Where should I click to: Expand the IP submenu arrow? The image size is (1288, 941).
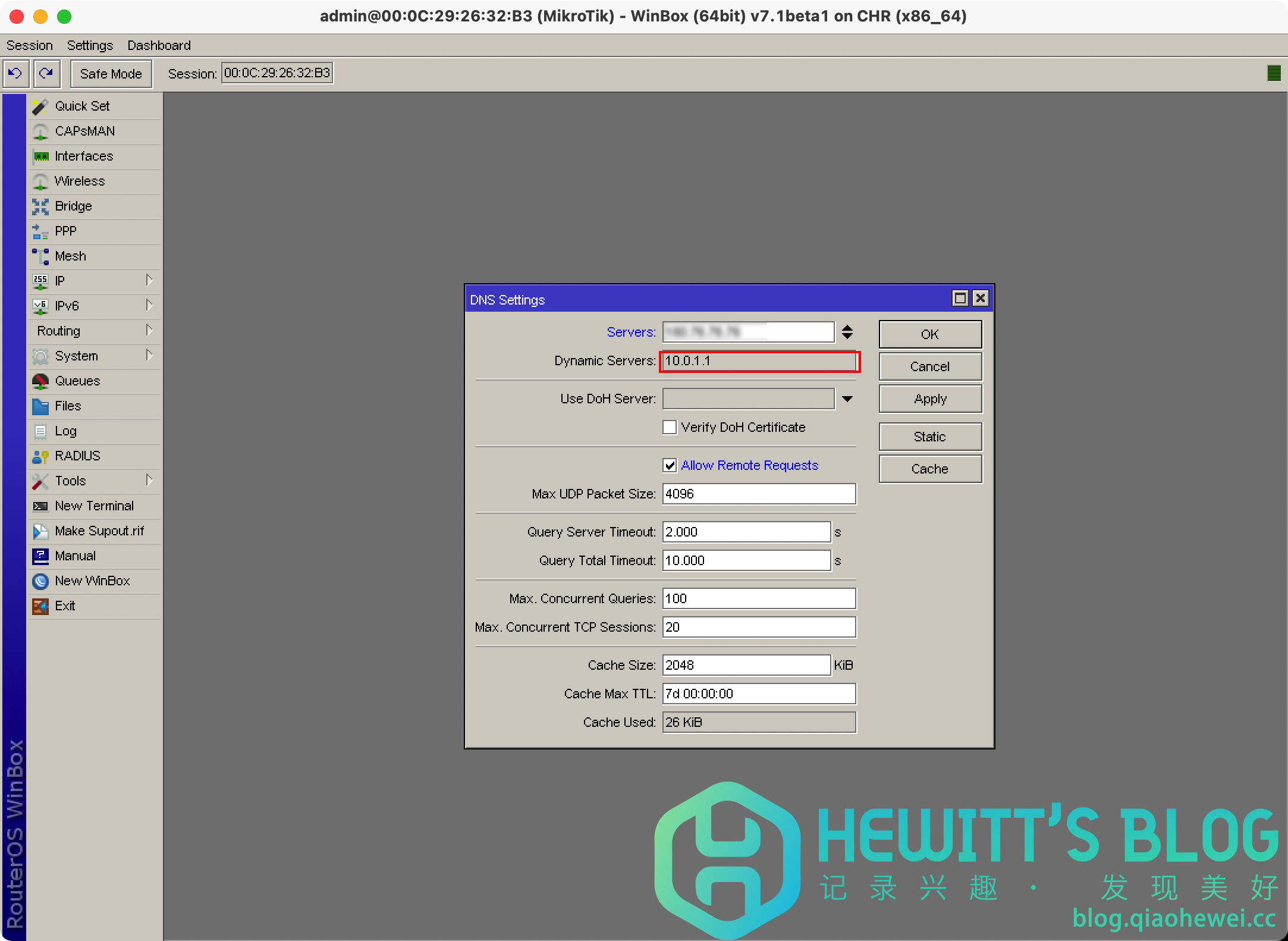[x=149, y=280]
